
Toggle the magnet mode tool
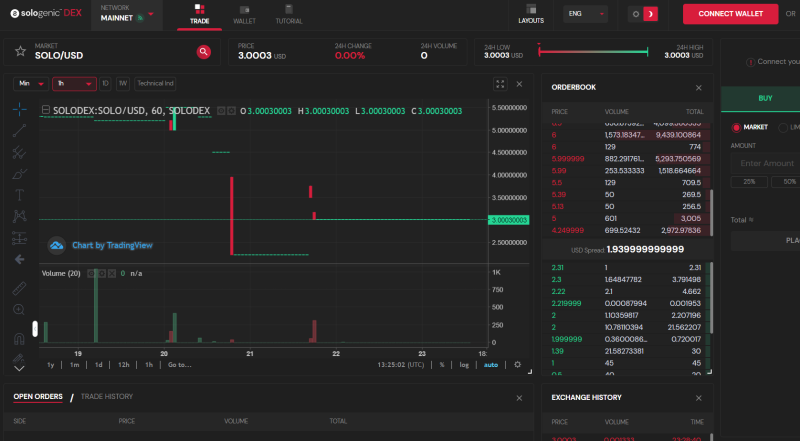(19, 339)
